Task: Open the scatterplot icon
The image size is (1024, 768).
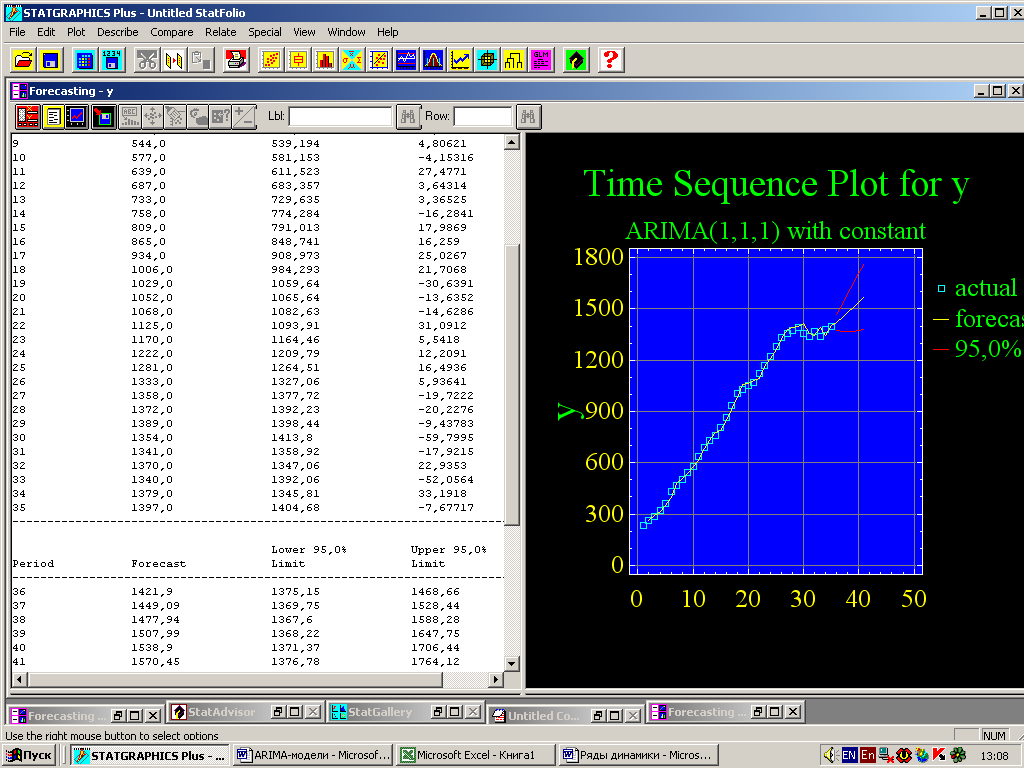Action: [271, 60]
